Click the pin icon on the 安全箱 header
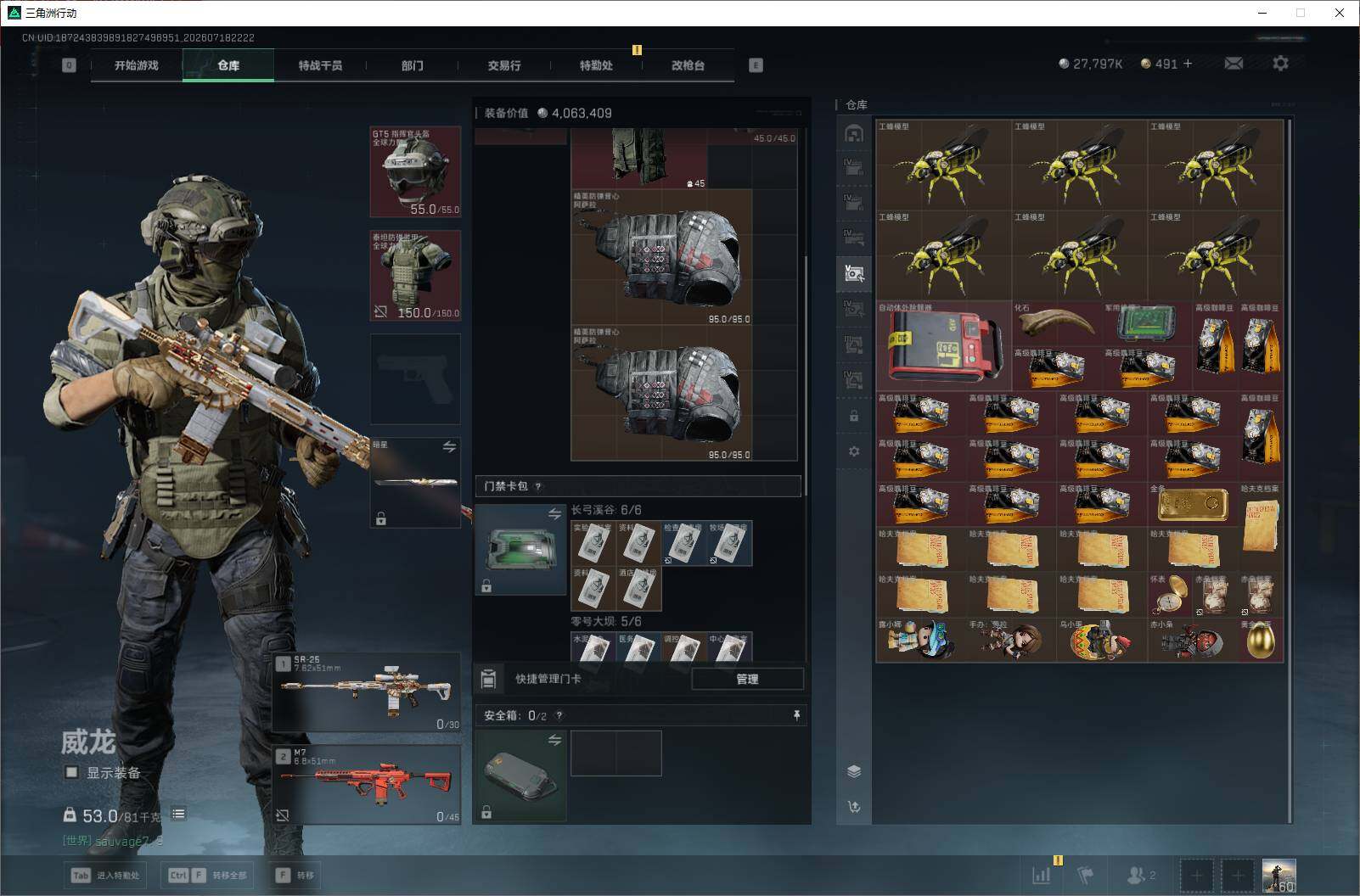The width and height of the screenshot is (1360, 896). (x=796, y=715)
